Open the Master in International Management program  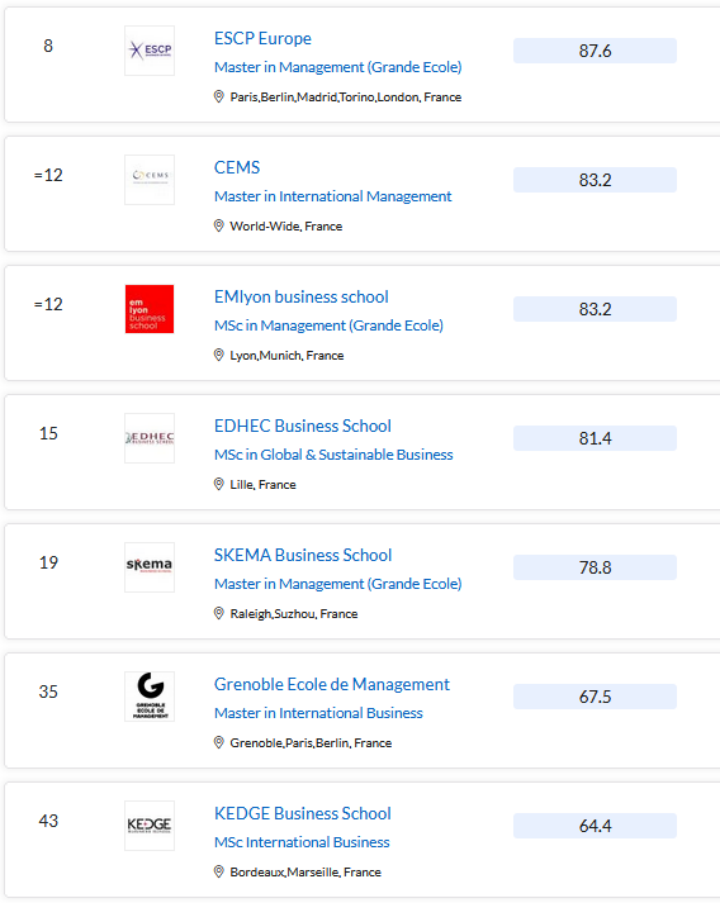333,196
